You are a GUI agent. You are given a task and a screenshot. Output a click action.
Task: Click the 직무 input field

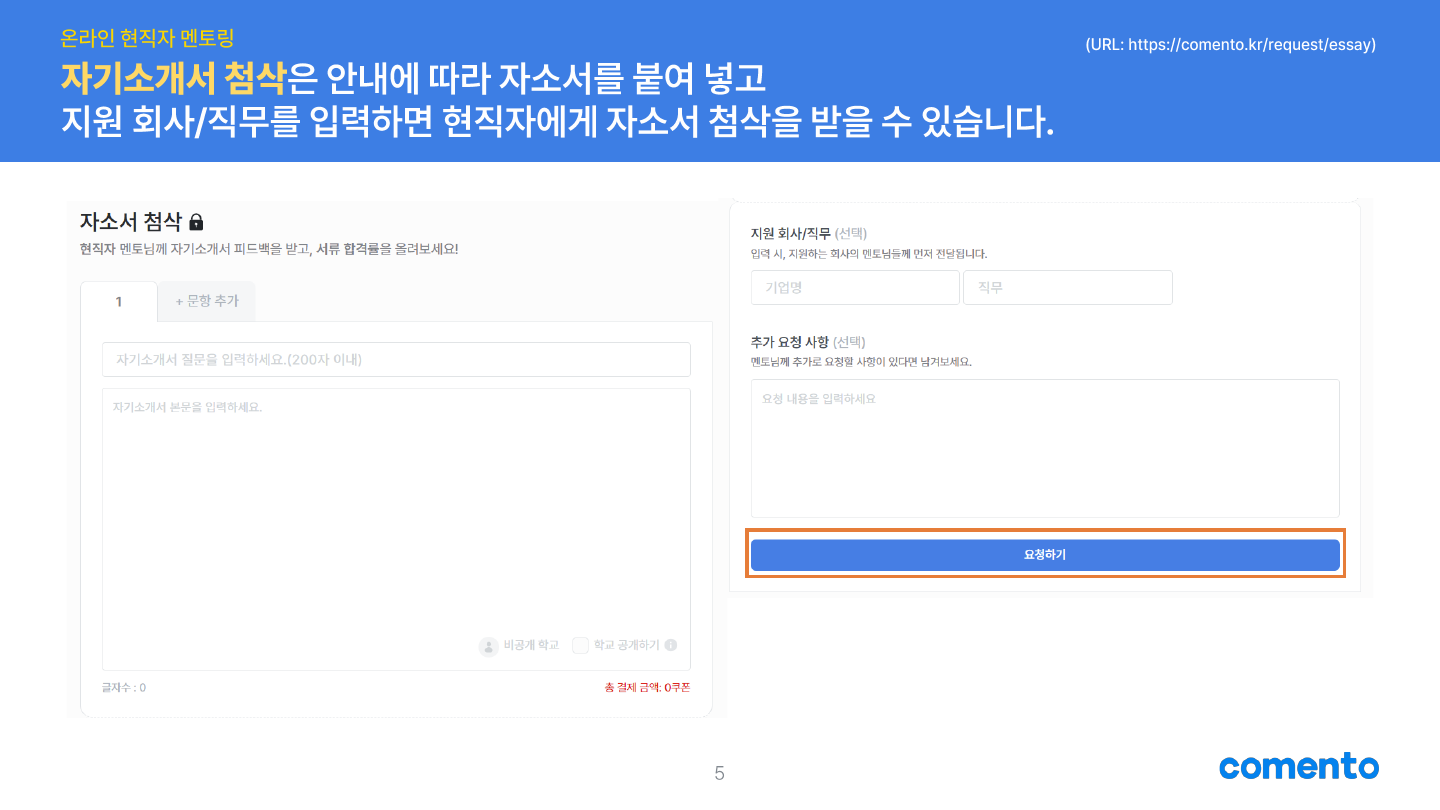(1067, 288)
